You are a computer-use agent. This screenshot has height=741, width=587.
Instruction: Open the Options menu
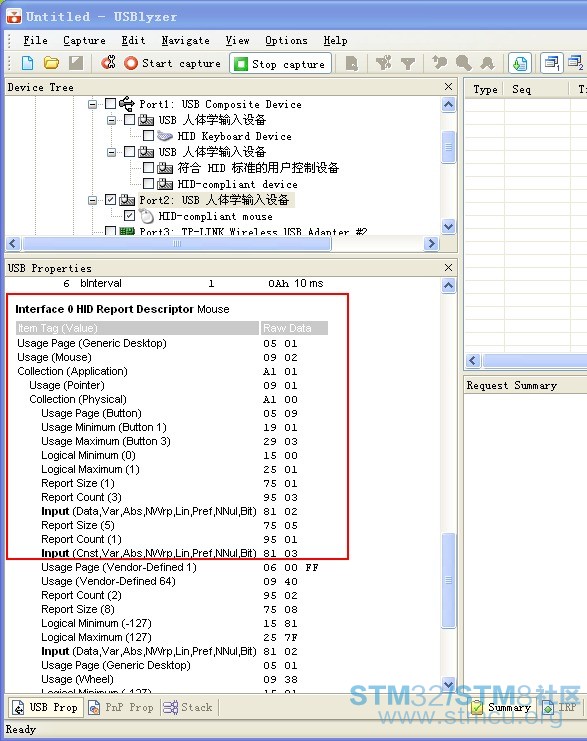pyautogui.click(x=286, y=41)
